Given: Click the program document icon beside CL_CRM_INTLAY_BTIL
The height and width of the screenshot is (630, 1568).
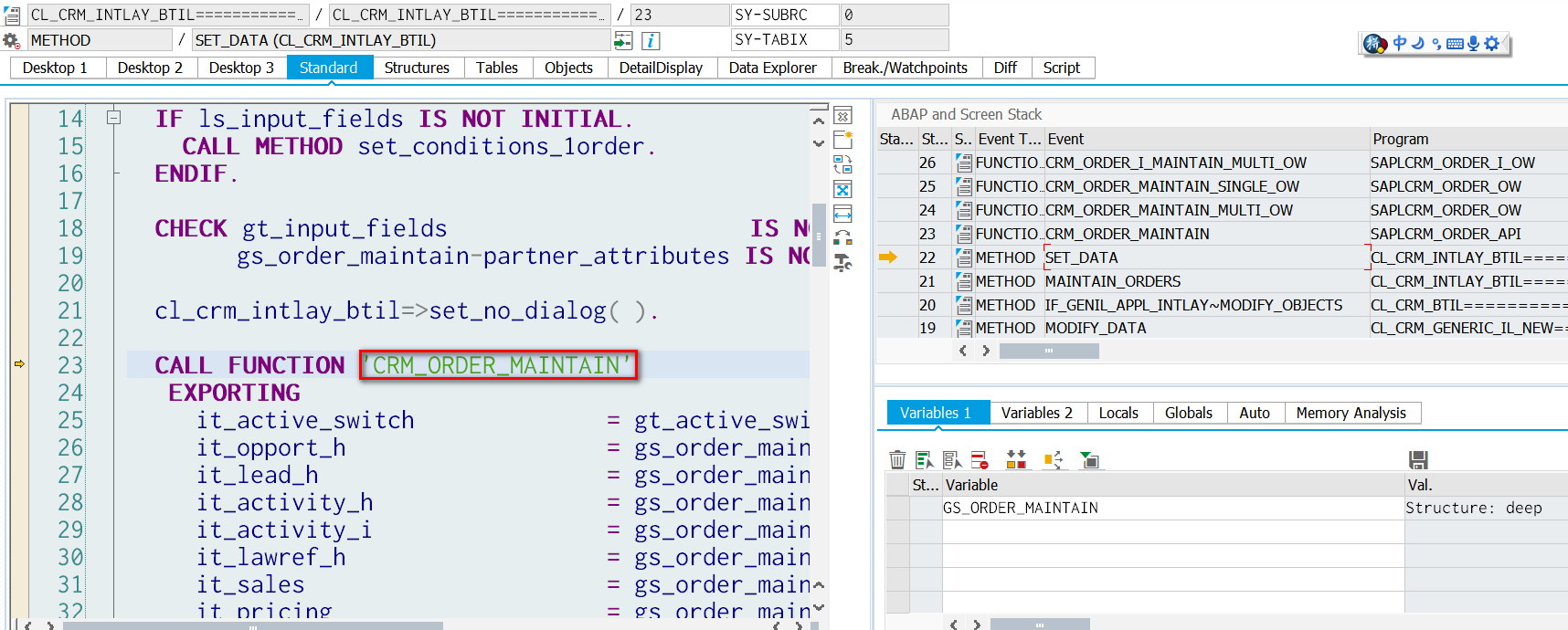Looking at the screenshot, I should click(x=12, y=16).
